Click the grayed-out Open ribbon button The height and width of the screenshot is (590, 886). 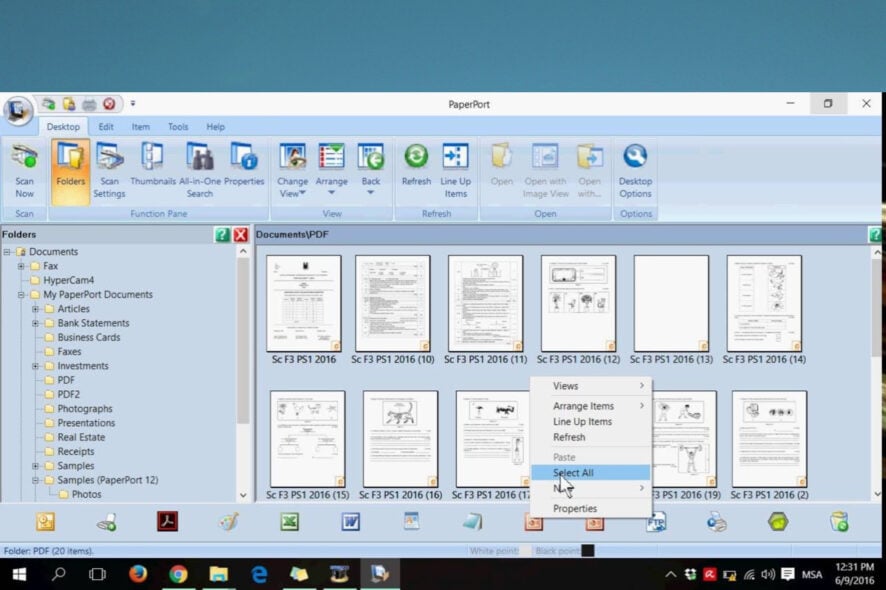[x=501, y=165]
